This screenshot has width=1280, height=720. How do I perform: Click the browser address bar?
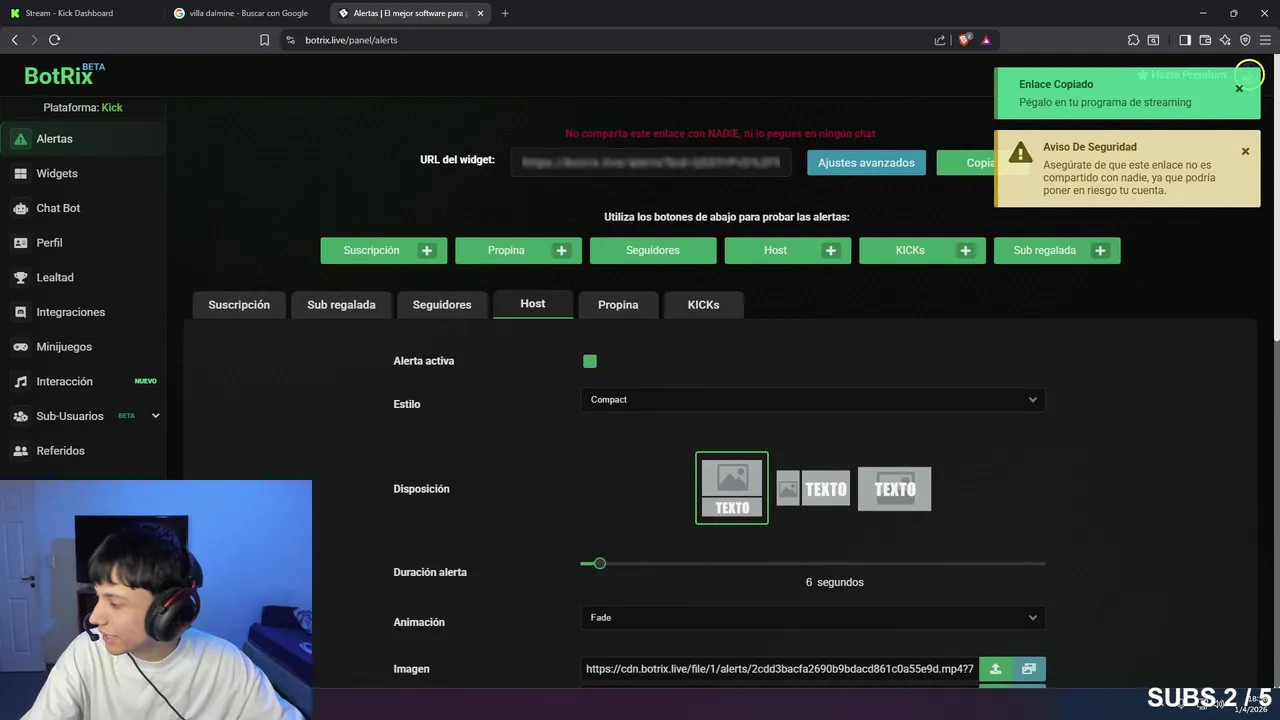610,40
